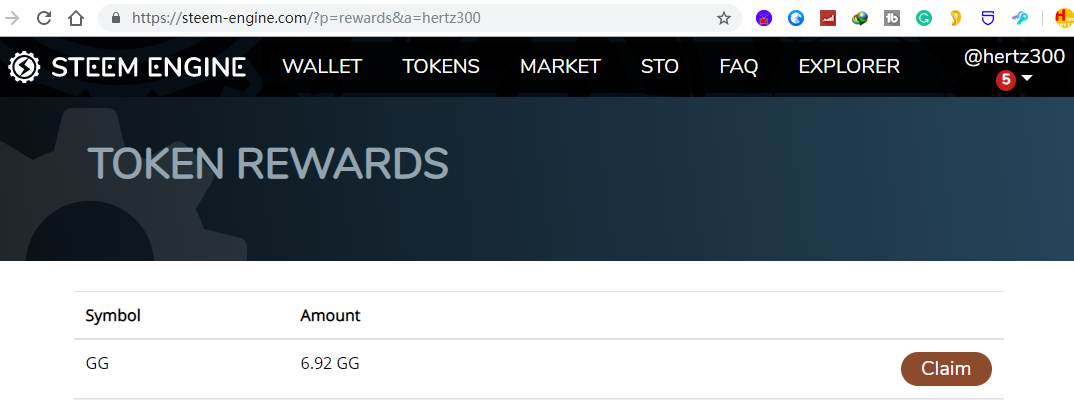The width and height of the screenshot is (1074, 400).
Task: Open the purple TV extension icon
Action: (x=764, y=18)
